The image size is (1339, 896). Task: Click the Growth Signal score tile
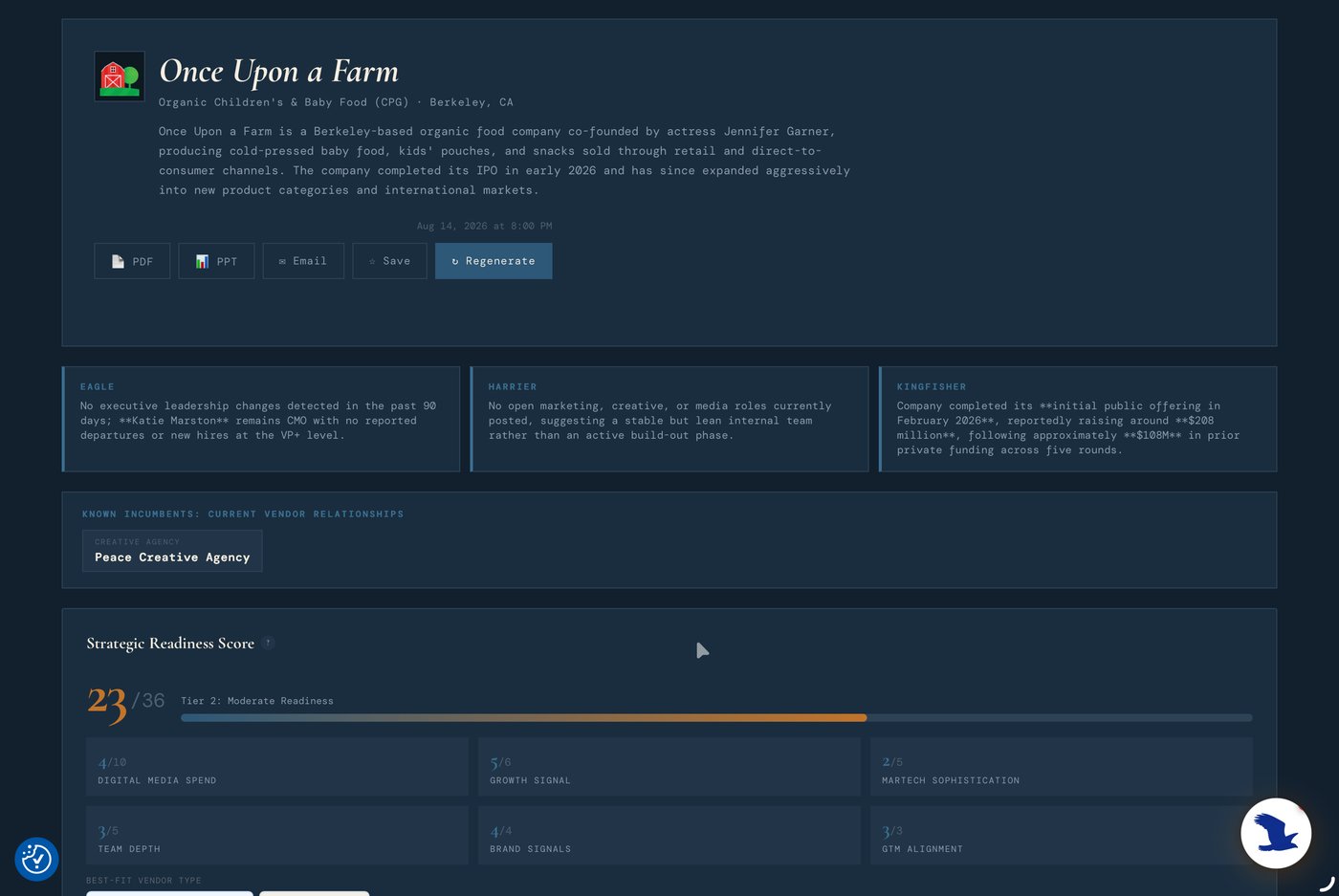click(x=669, y=767)
